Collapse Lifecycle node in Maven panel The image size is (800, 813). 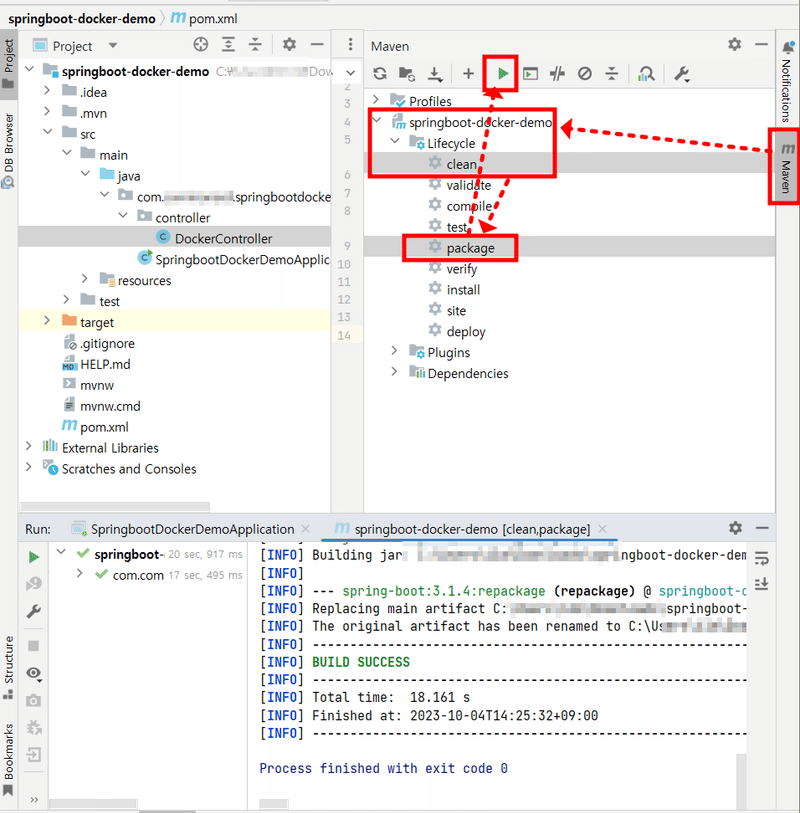(395, 141)
